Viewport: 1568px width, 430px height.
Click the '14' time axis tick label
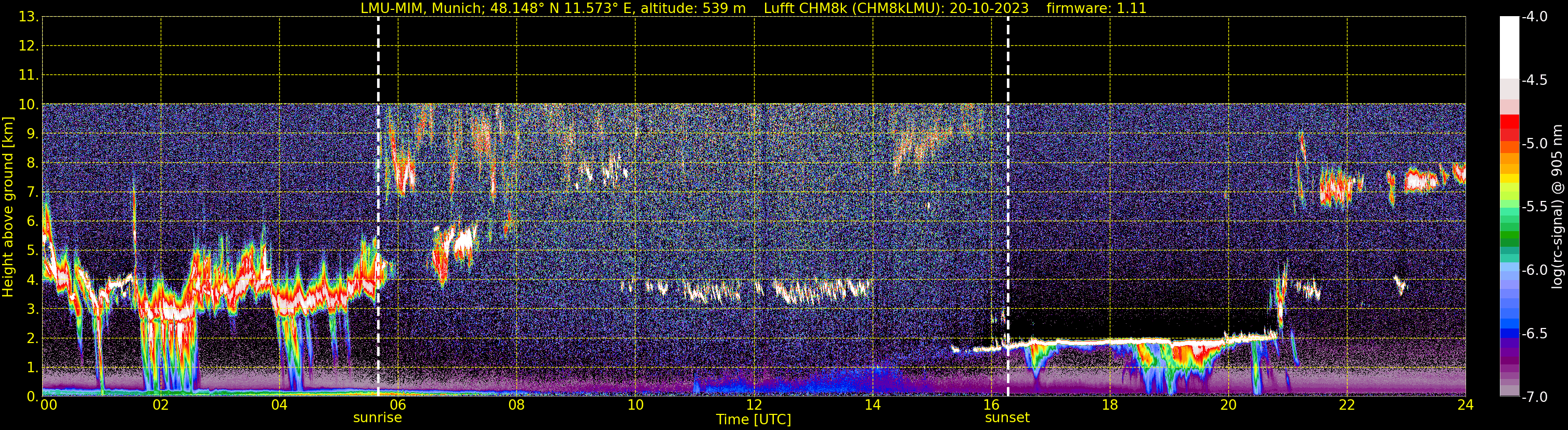[873, 405]
